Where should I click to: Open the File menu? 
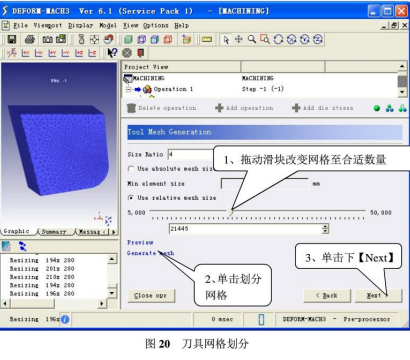pos(21,25)
